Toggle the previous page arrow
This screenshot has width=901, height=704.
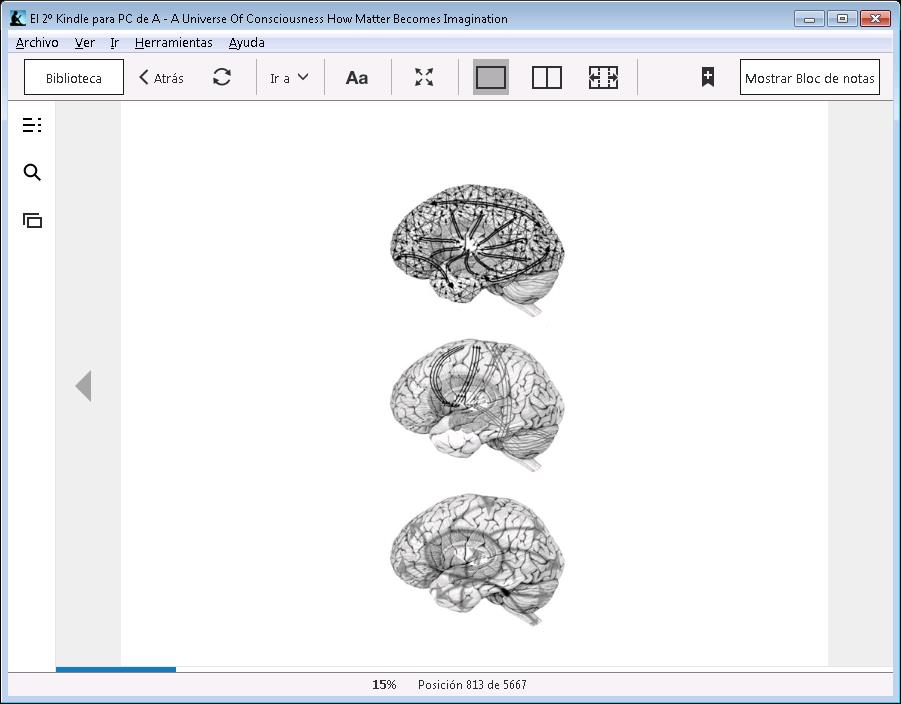86,384
